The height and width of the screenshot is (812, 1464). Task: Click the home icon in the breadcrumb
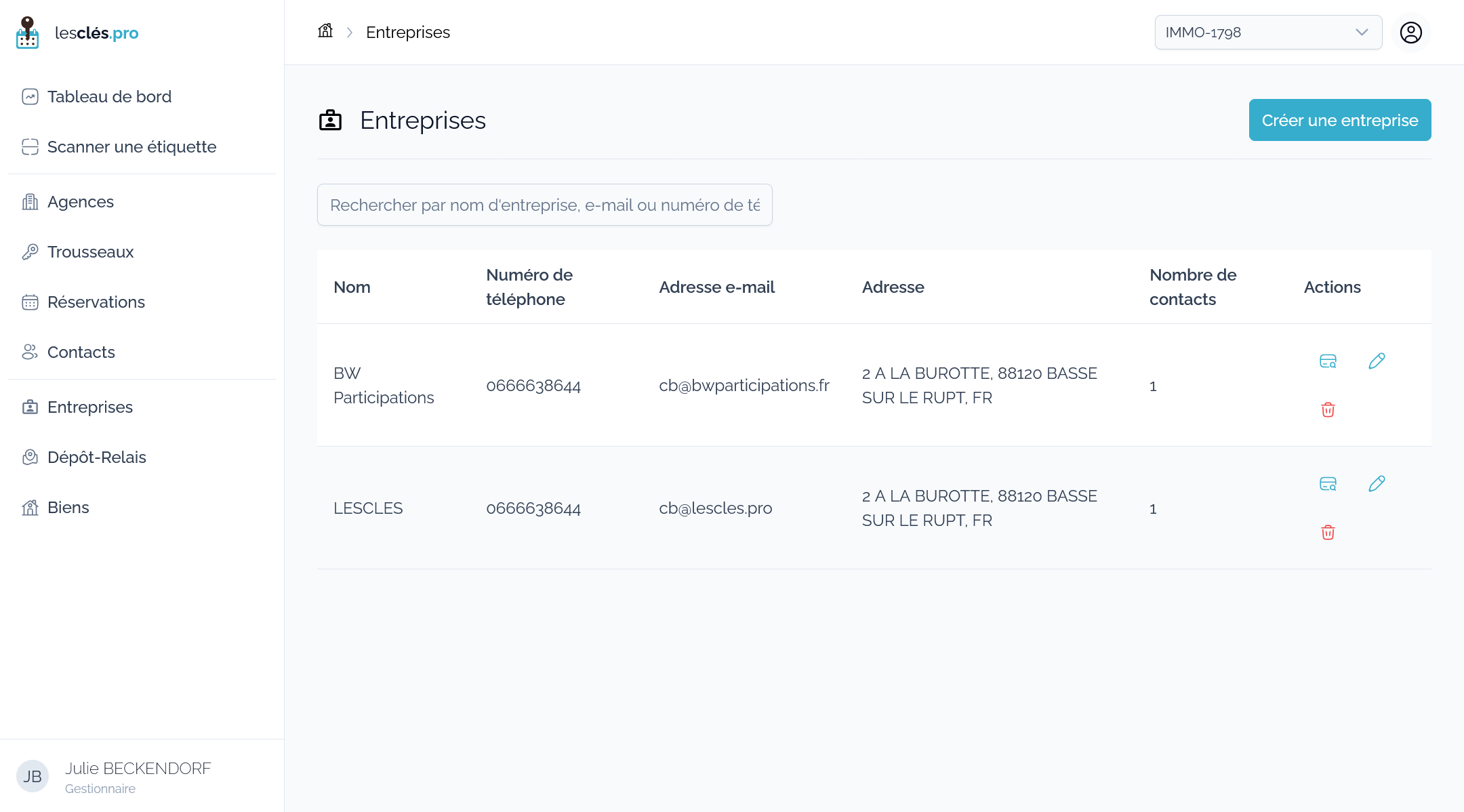pos(325,31)
